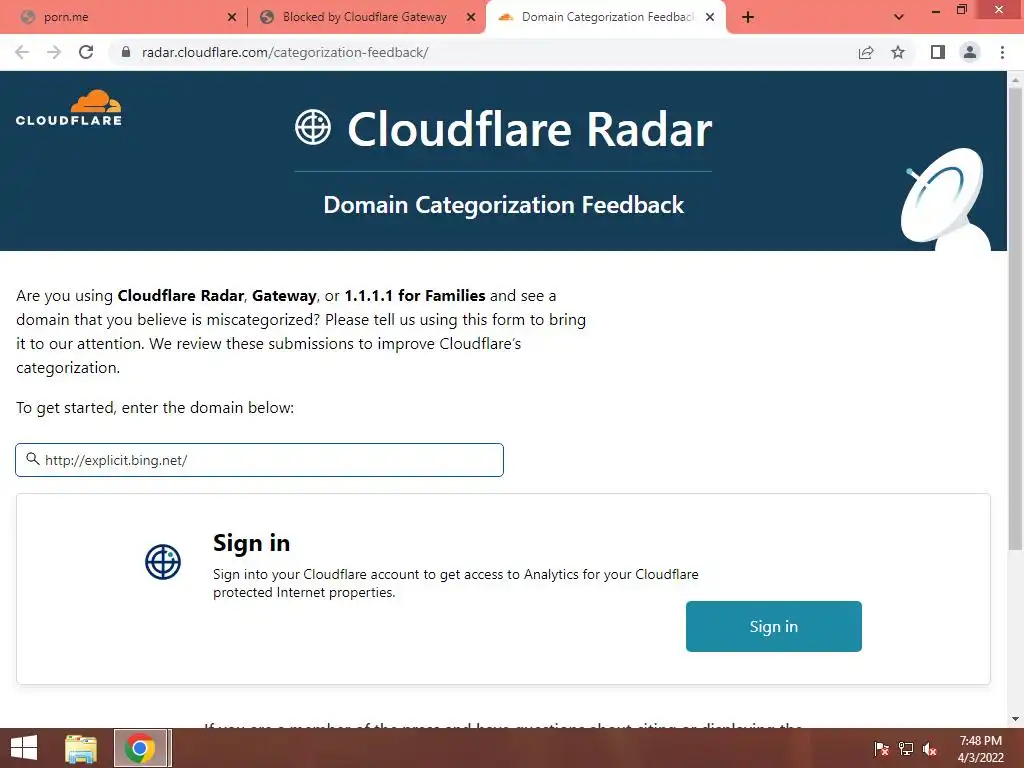Open Chrome three-dot menu
Viewport: 1024px width, 768px height.
[x=1002, y=52]
